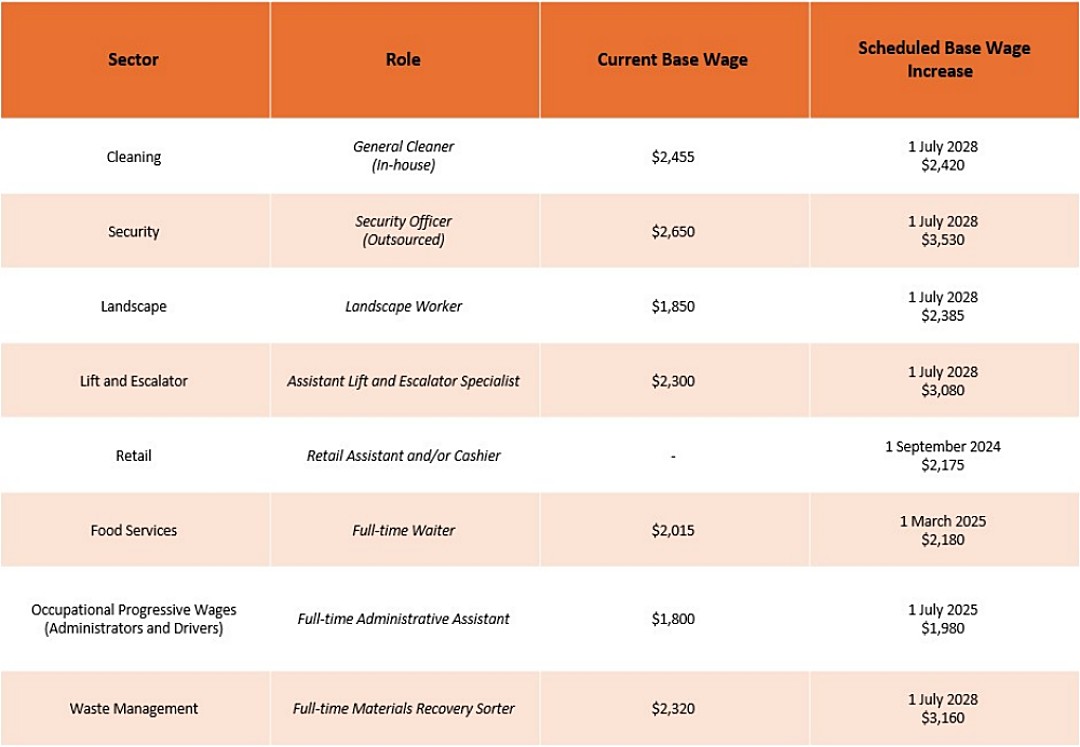Click the Landscape Worker role cell
This screenshot has height=747, width=1080.
click(x=404, y=306)
